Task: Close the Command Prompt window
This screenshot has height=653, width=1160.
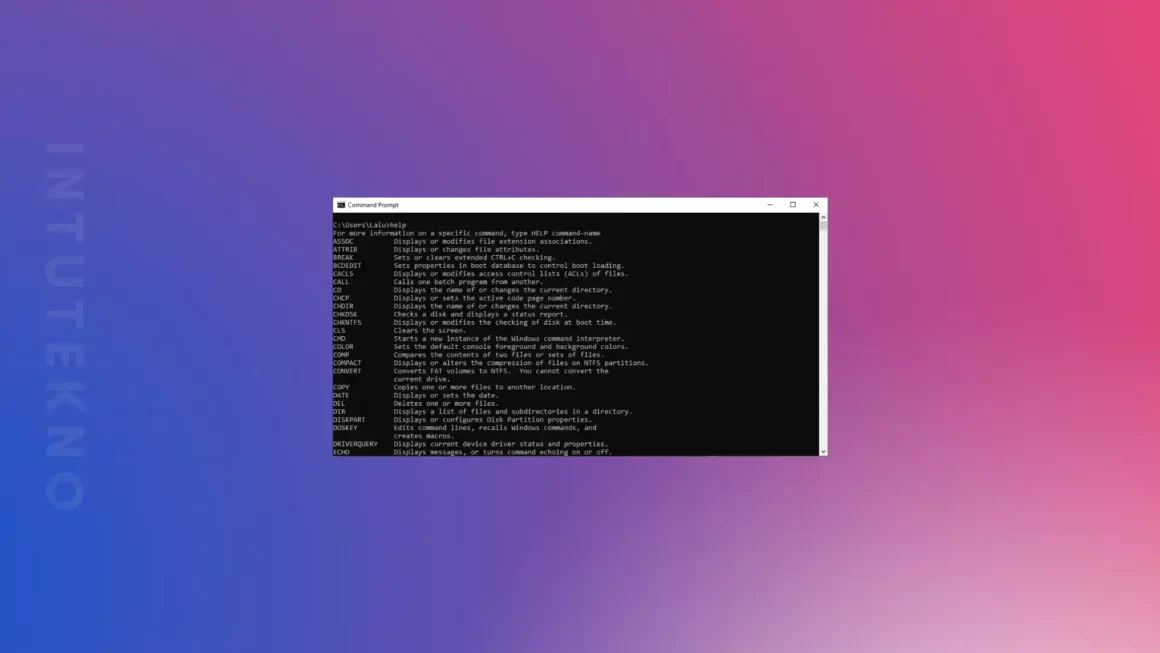Action: (x=816, y=205)
